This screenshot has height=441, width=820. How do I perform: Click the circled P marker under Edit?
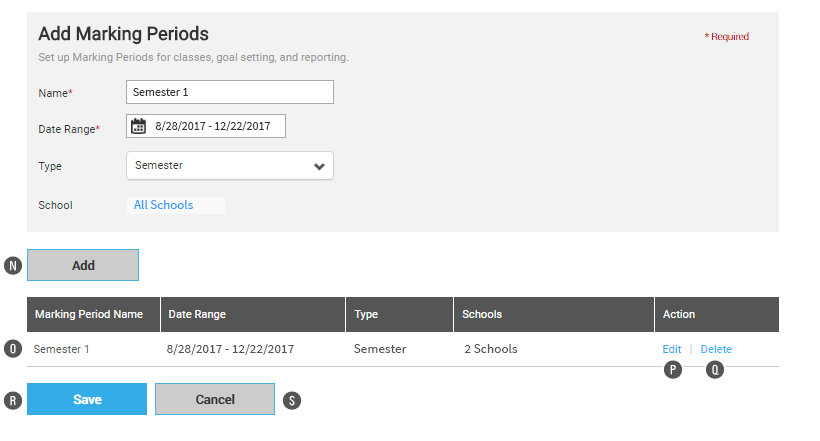[x=673, y=370]
